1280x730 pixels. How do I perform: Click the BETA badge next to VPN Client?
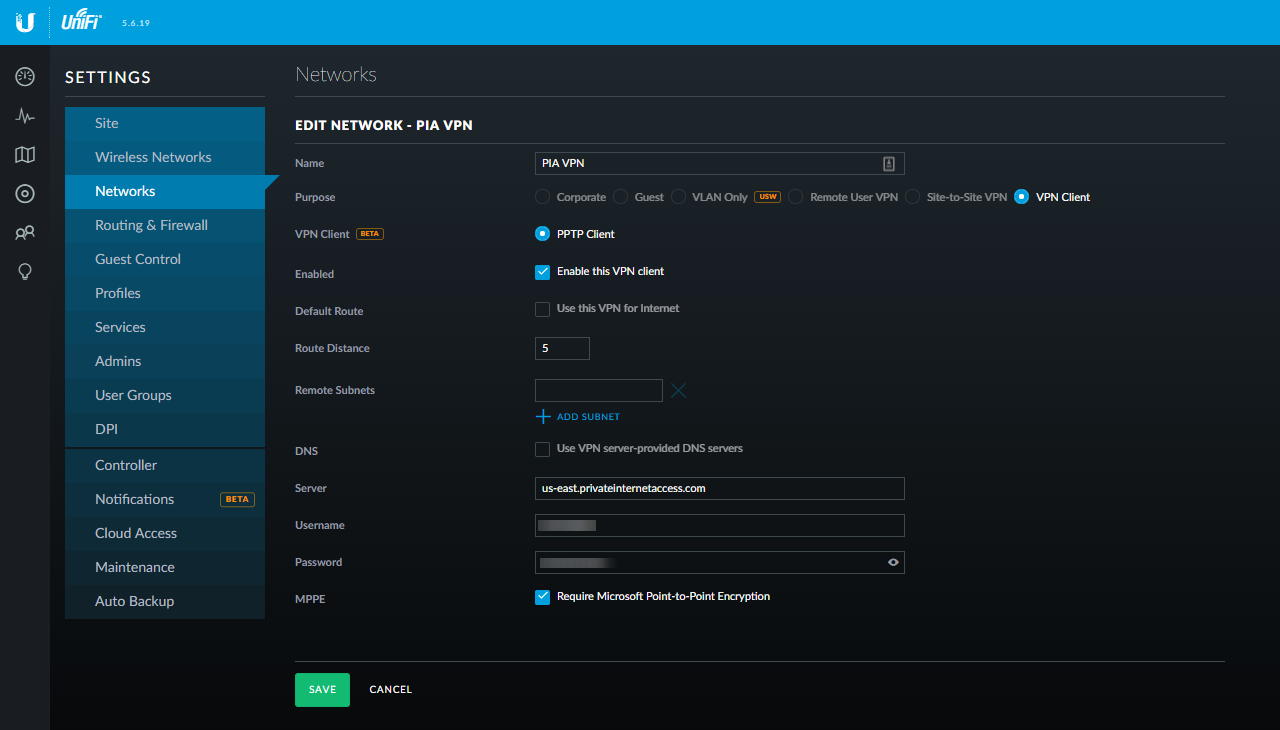pos(370,234)
